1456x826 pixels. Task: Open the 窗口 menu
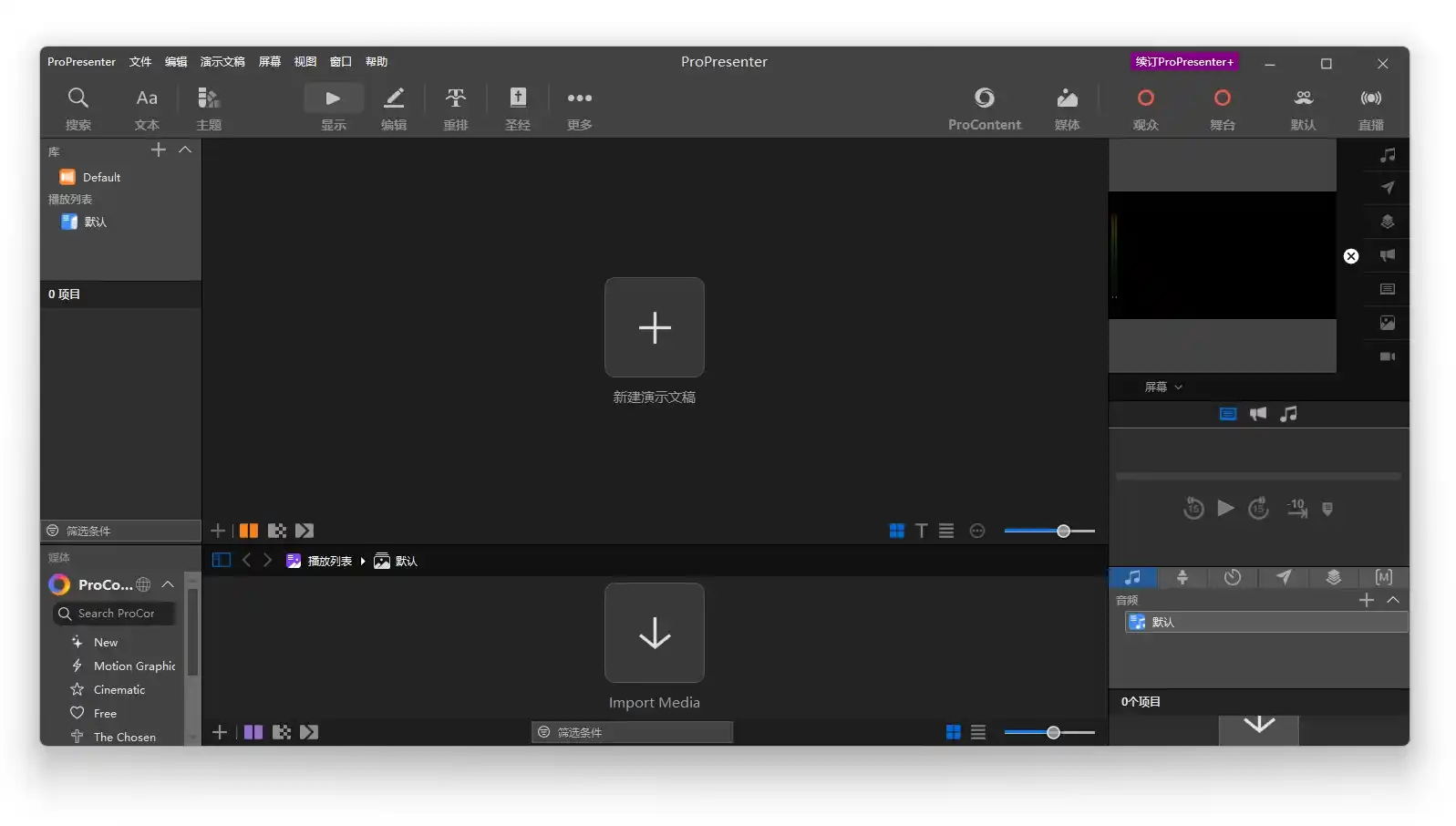point(341,62)
